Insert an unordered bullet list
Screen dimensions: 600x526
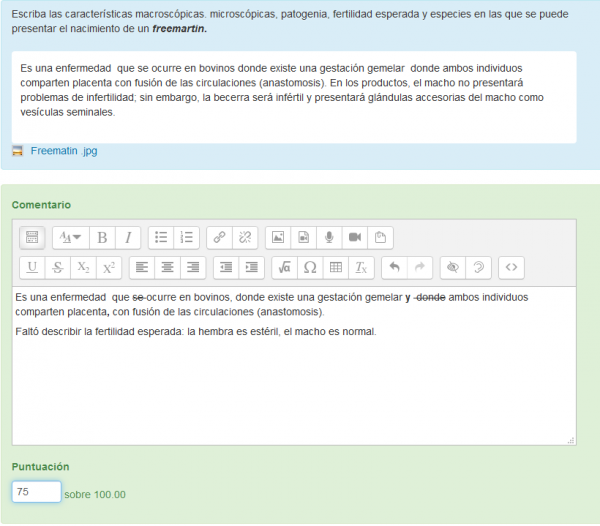[x=161, y=238]
